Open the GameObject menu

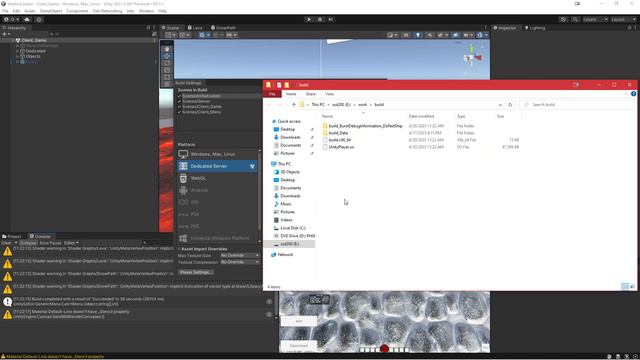(x=51, y=11)
